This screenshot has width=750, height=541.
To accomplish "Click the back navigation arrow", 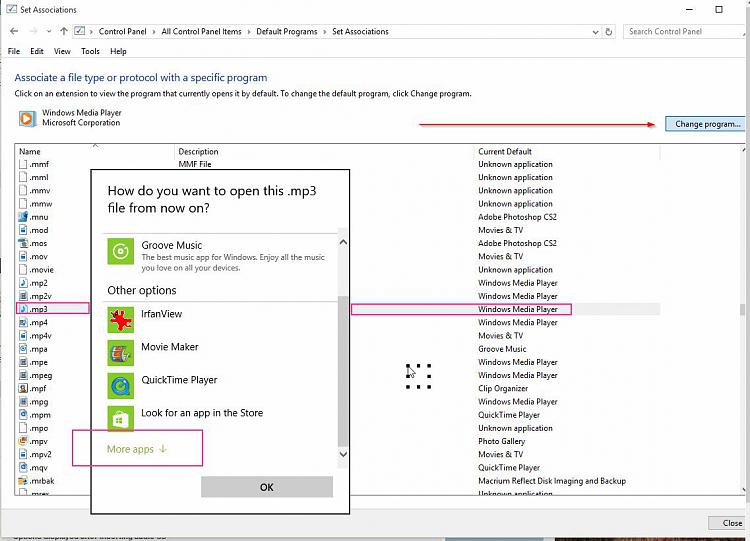I will click(x=14, y=32).
